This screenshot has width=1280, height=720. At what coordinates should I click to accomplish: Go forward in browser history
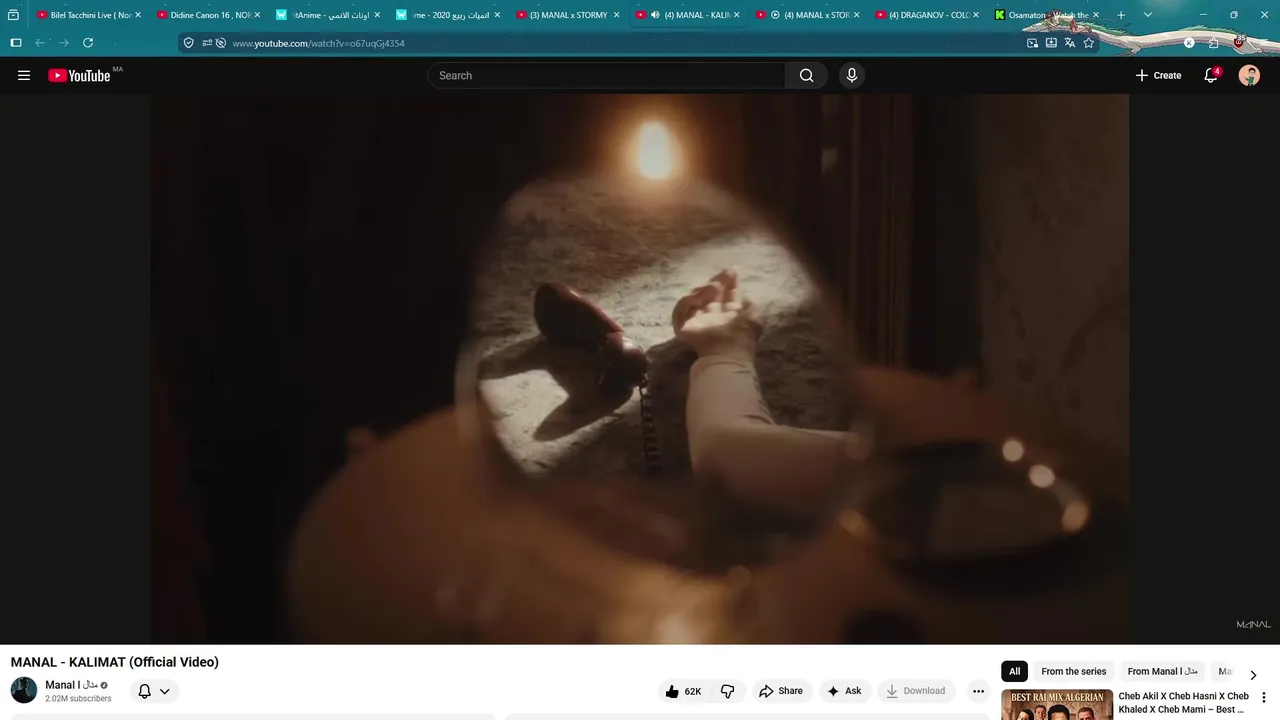click(64, 43)
